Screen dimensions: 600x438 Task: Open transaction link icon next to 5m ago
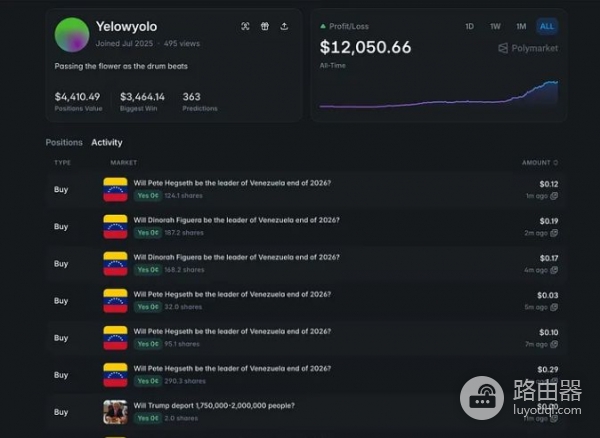tap(554, 307)
